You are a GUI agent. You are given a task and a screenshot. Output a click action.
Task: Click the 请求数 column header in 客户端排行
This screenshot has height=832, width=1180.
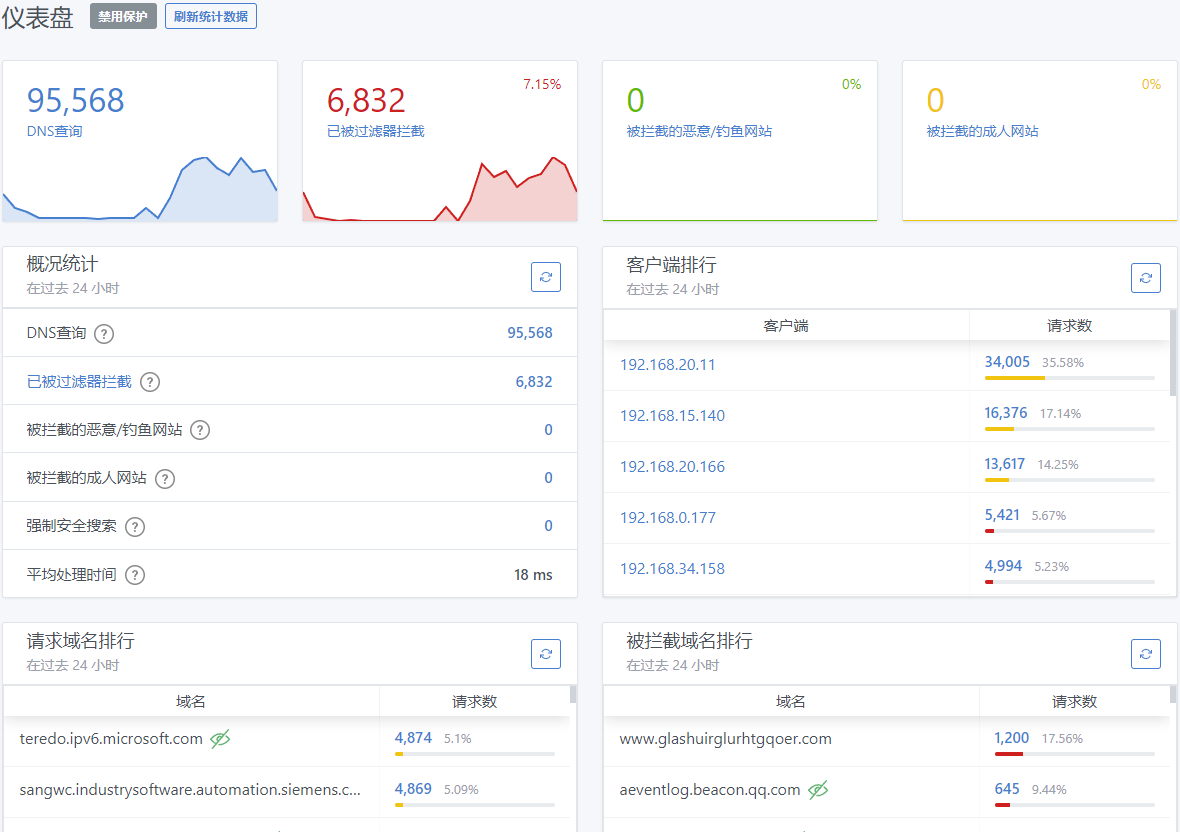1069,326
